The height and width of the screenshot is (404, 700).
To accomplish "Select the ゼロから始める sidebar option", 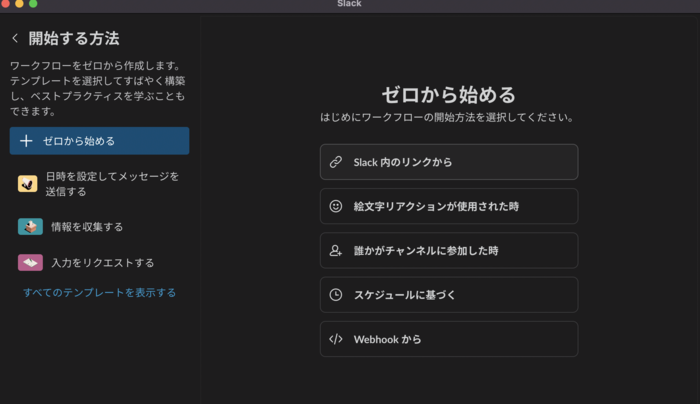I will point(100,141).
